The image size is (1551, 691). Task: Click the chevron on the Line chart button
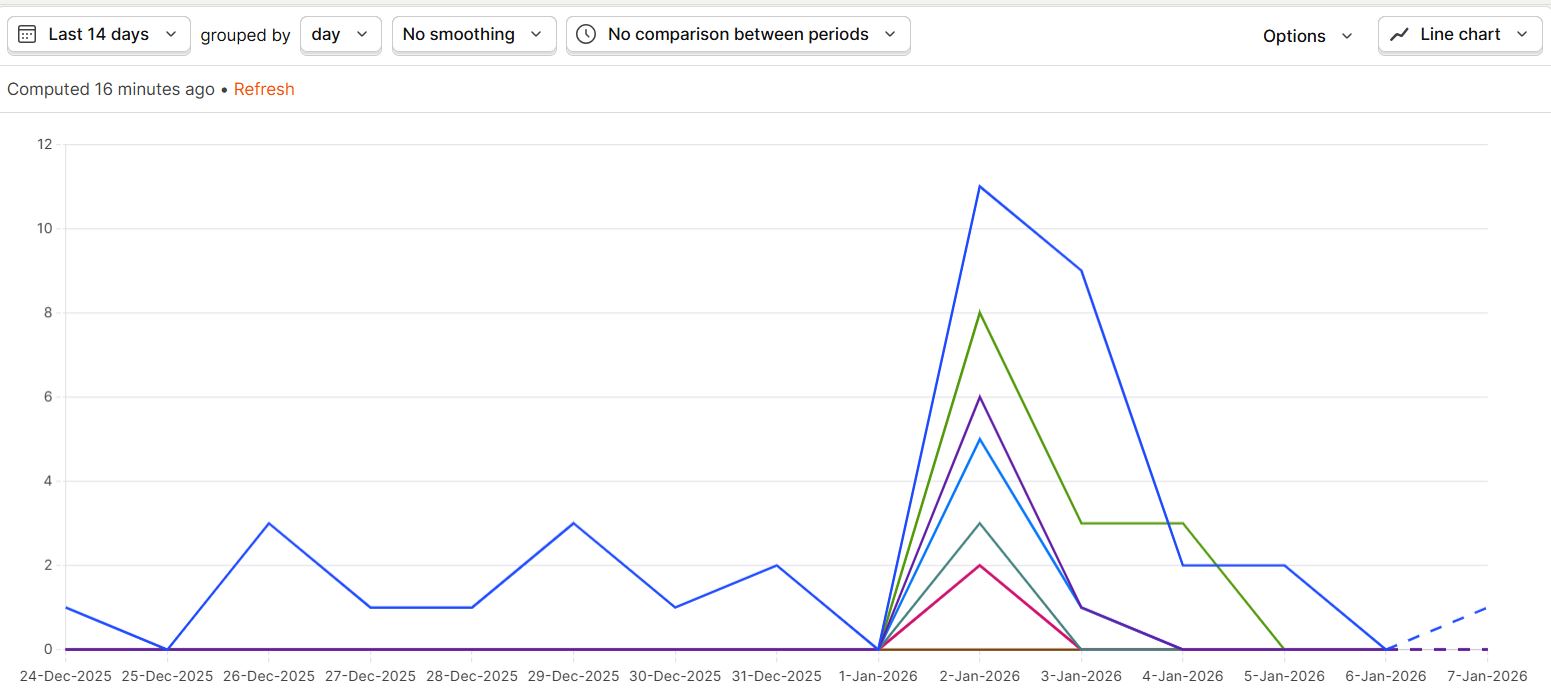click(x=1522, y=34)
